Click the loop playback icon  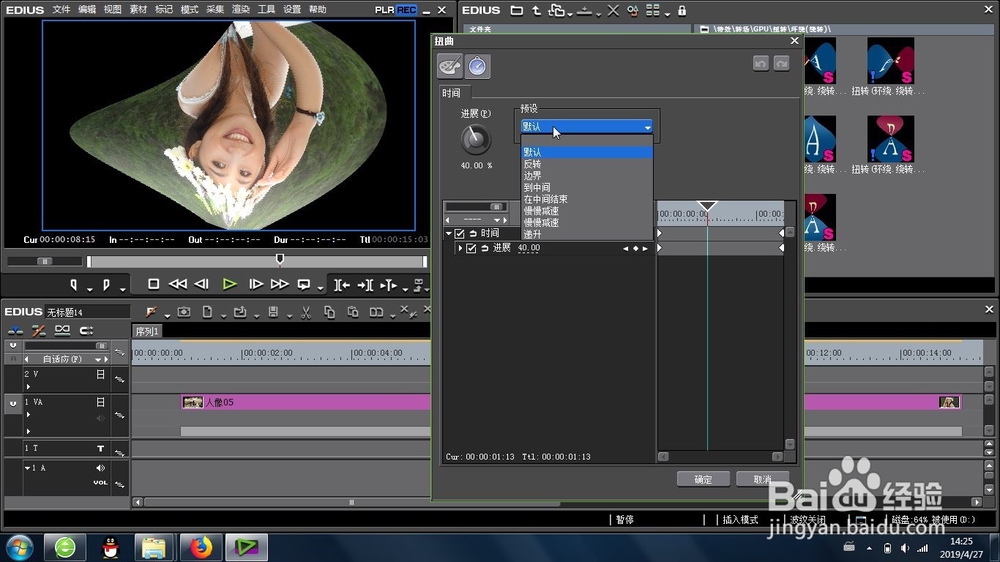click(304, 284)
